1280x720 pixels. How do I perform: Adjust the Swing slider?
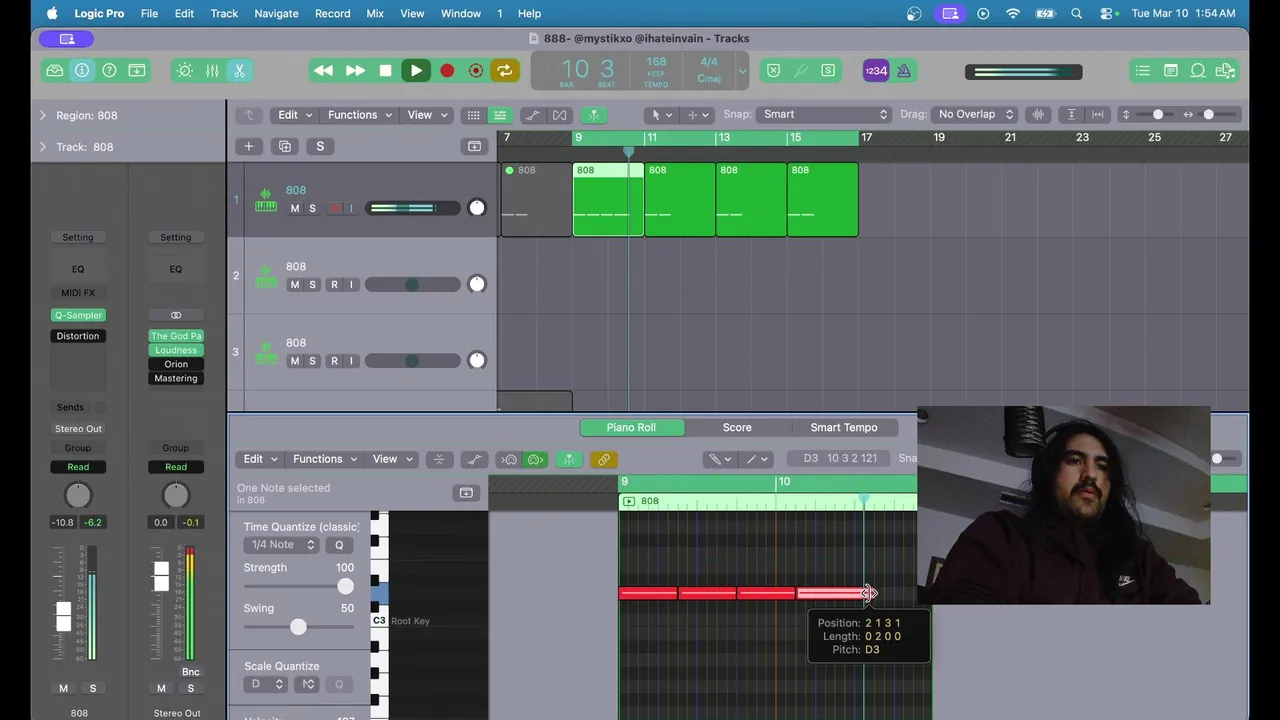[x=299, y=627]
